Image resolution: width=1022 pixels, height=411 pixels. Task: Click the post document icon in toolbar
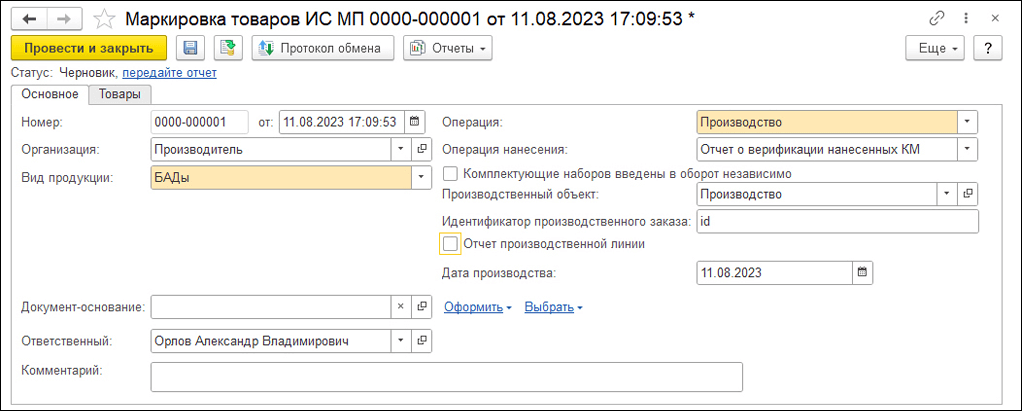(228, 48)
